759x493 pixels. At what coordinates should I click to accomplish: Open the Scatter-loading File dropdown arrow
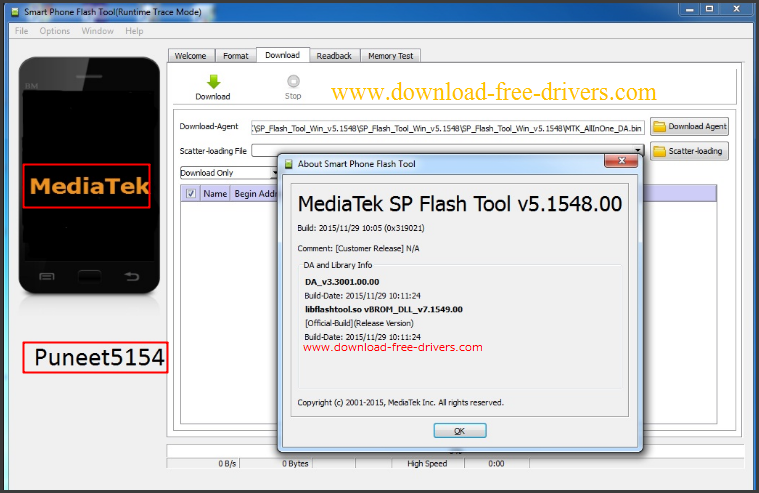pos(638,151)
